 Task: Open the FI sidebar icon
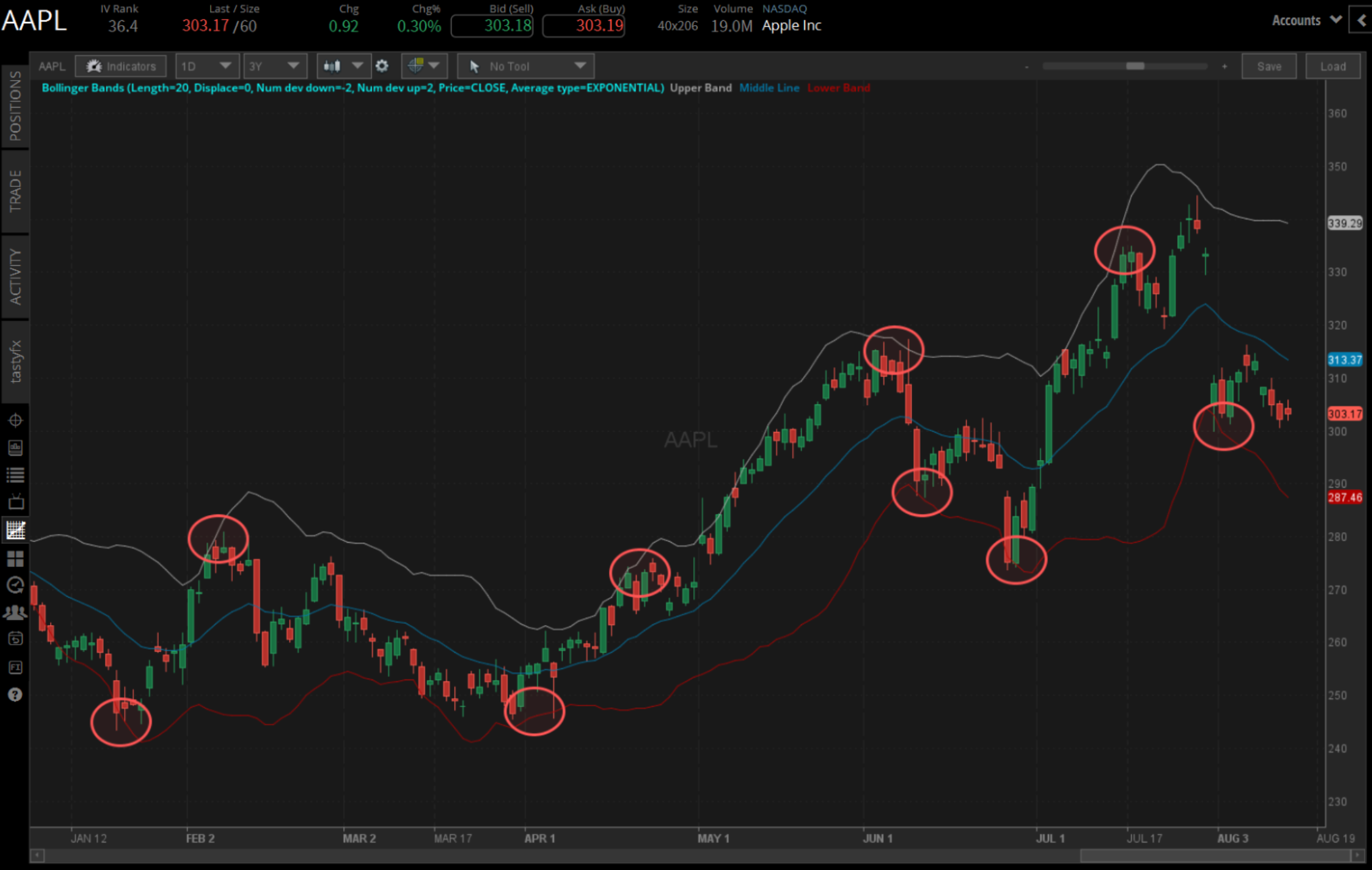click(15, 667)
